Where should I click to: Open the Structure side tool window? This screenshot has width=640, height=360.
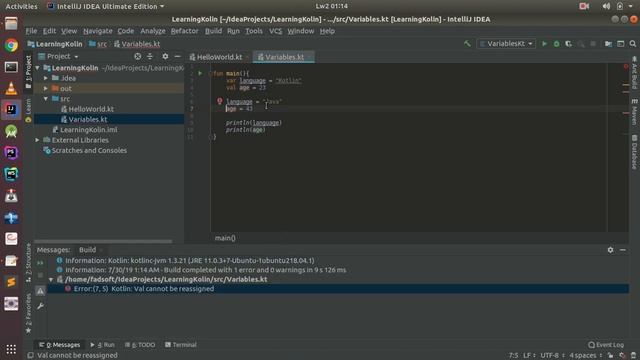click(x=28, y=263)
